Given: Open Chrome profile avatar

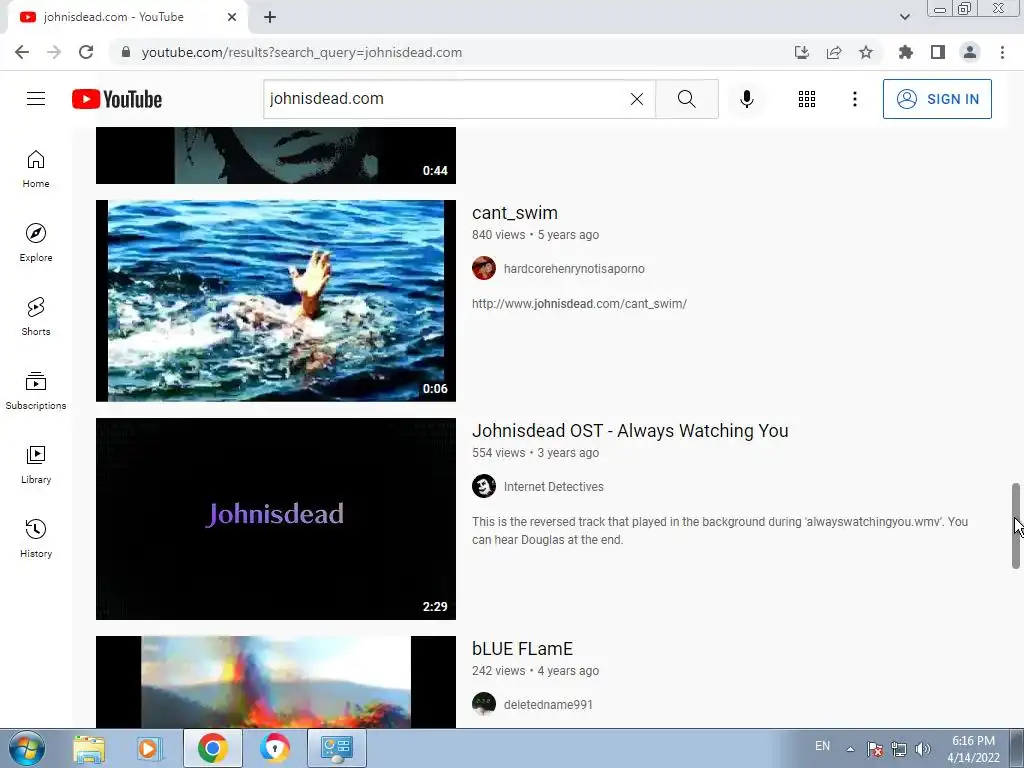Looking at the screenshot, I should (x=970, y=52).
